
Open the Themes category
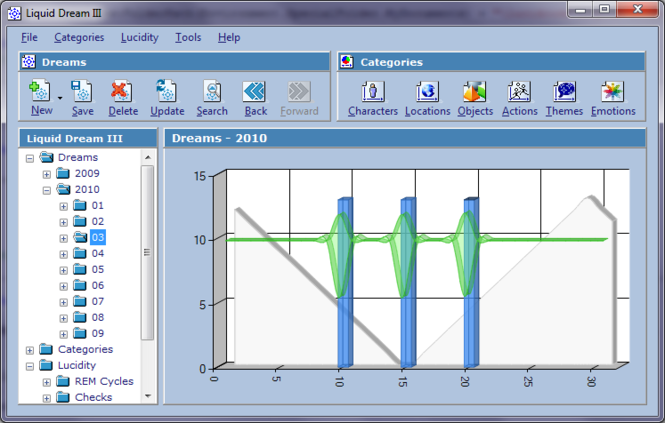pos(564,93)
